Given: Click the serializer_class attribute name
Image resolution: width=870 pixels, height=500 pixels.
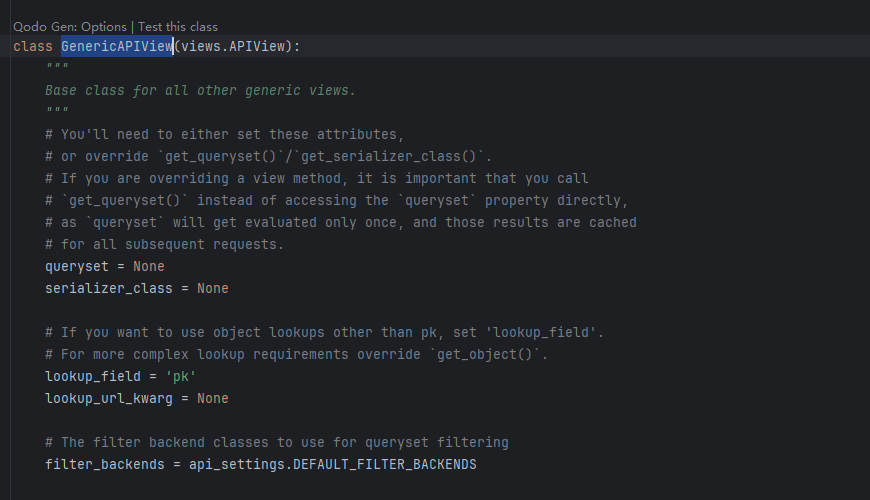Looking at the screenshot, I should pyautogui.click(x=108, y=289).
